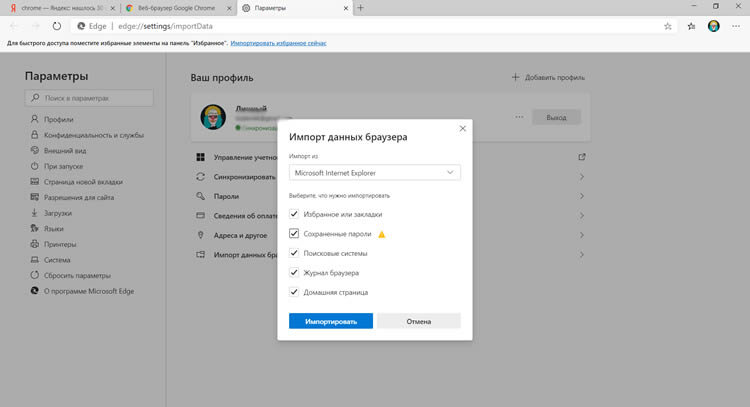Click the Система system icon

pos(34,260)
